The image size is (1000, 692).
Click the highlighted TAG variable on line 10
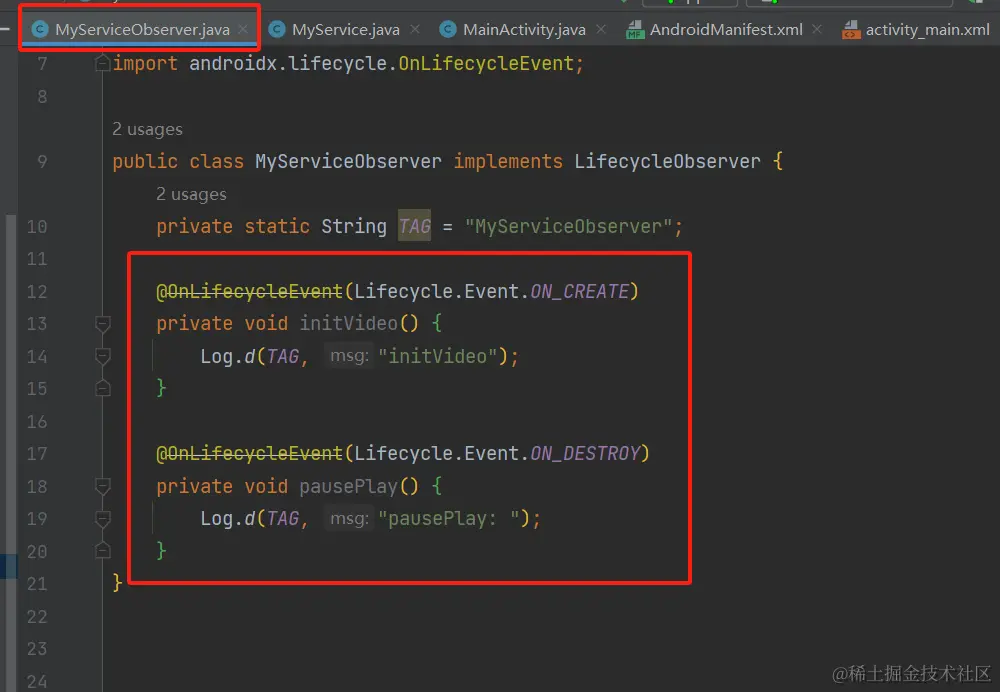415,226
